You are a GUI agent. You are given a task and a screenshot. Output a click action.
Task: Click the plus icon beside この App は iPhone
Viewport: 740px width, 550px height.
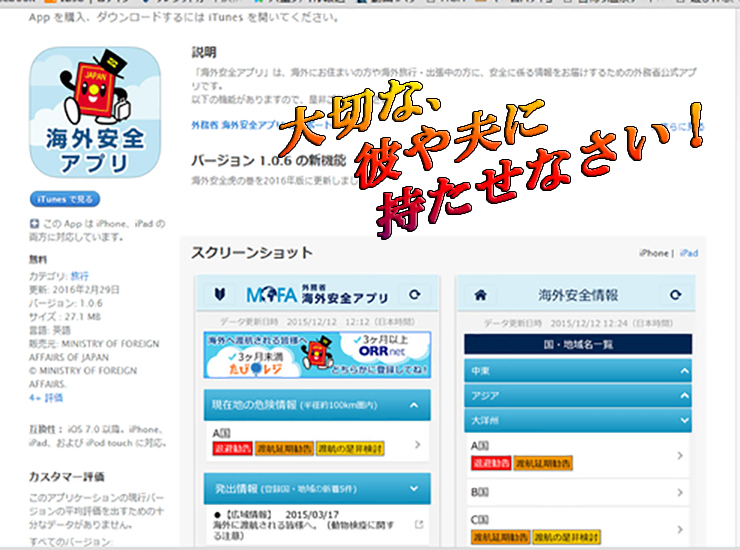tap(34, 224)
